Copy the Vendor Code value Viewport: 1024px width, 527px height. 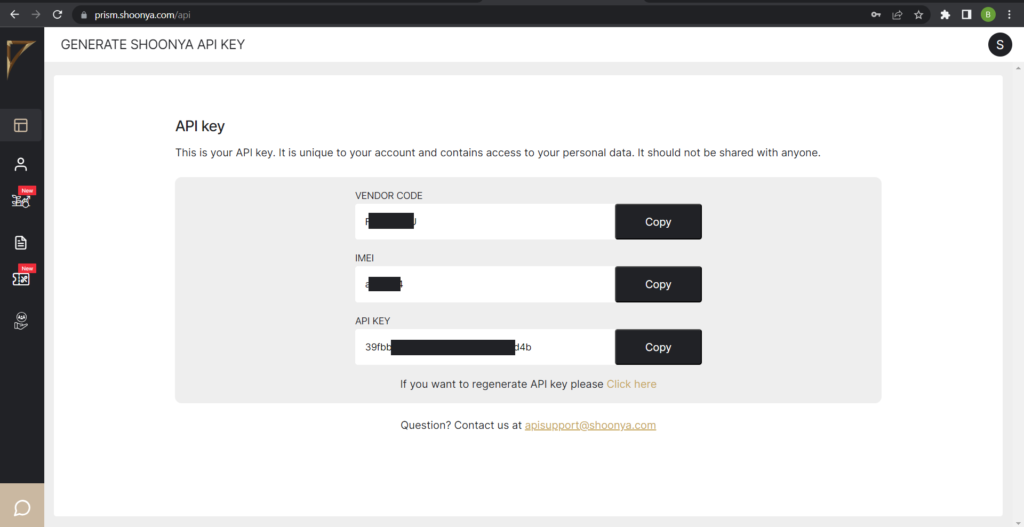(658, 222)
